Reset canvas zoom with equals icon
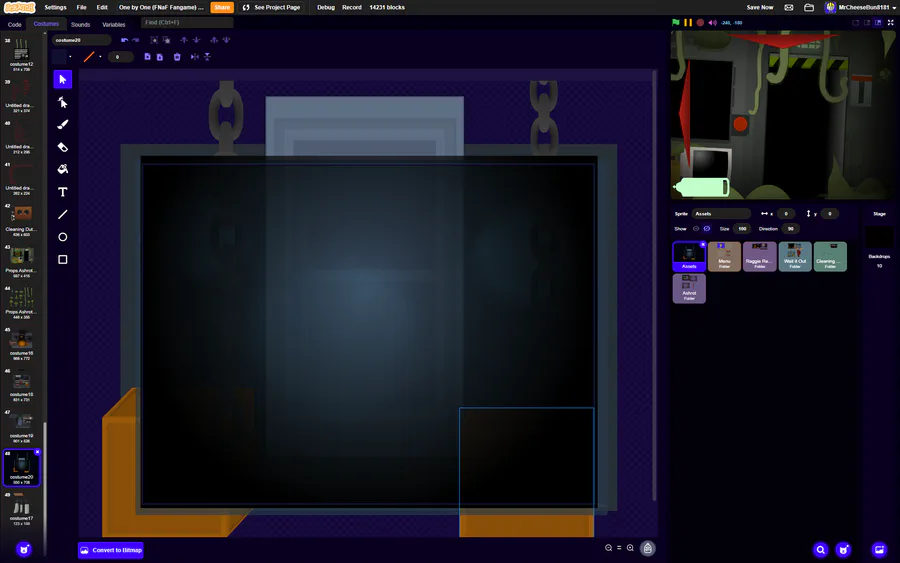This screenshot has width=900, height=563. click(619, 548)
